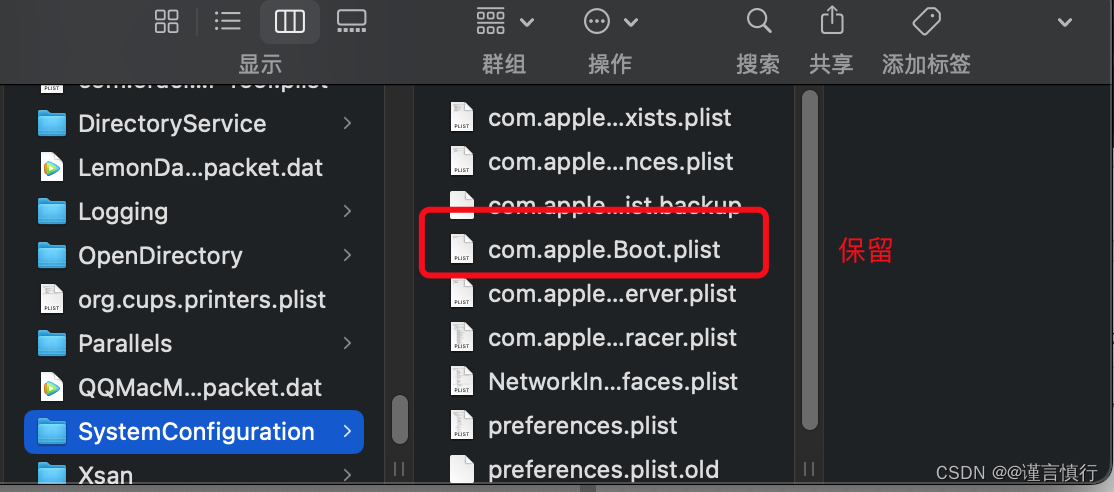Select com.apple…racer.plist file
Viewport: 1114px width, 492px height.
612,337
